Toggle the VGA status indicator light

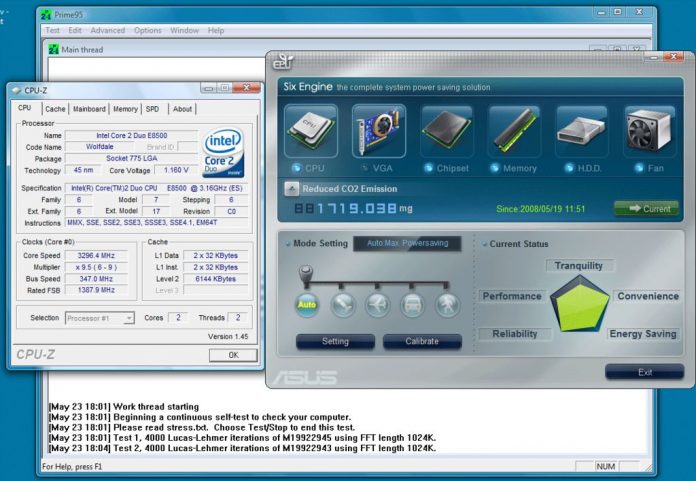coord(365,168)
